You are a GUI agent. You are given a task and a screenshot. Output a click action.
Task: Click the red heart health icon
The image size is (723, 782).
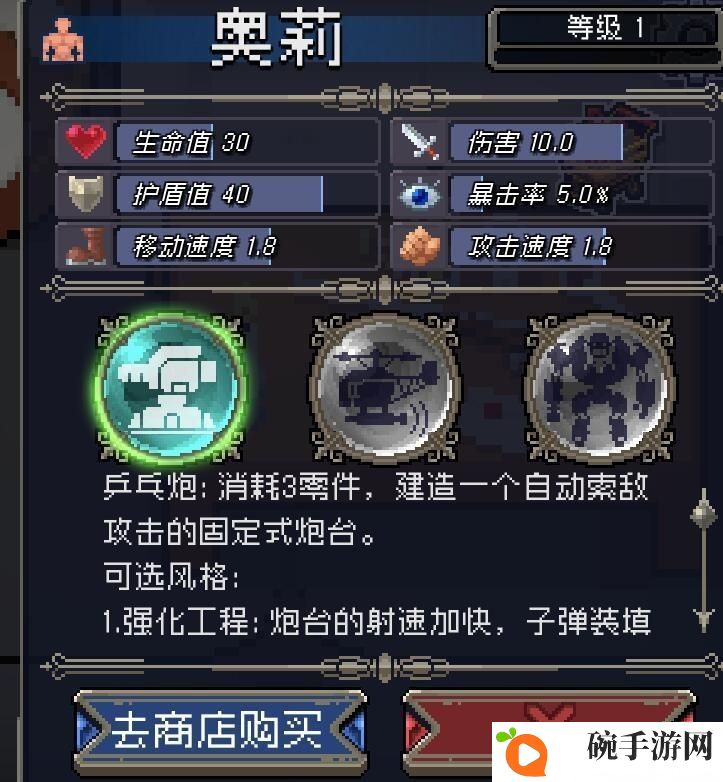[x=86, y=142]
